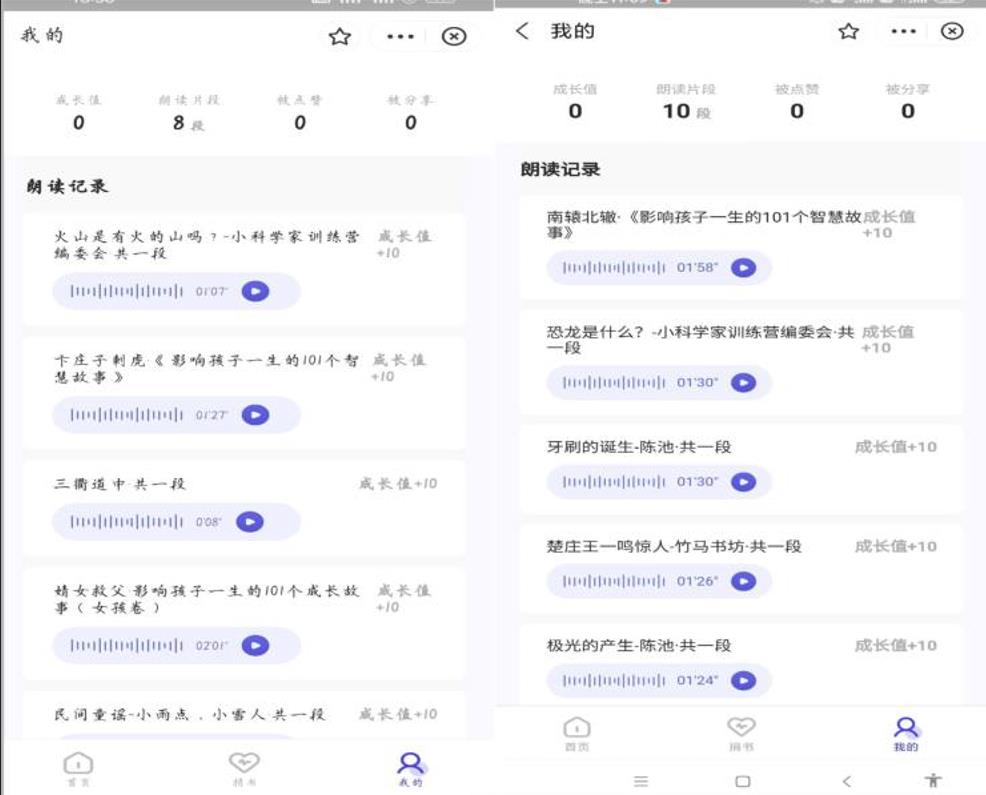Play the 极光的产生 reading clip
986x795 pixels.
click(x=743, y=681)
